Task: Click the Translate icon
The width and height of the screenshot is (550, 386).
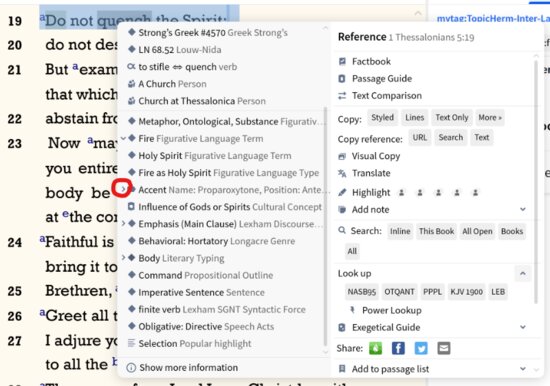Action: coord(342,173)
